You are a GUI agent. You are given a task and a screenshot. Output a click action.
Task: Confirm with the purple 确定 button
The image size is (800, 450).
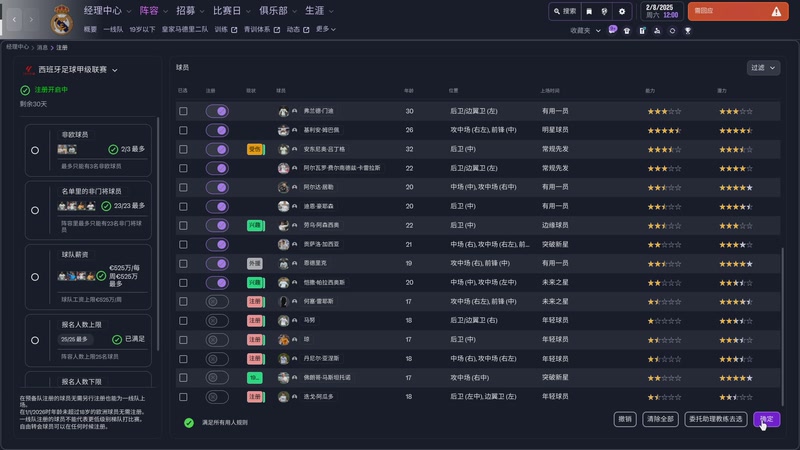pos(766,419)
